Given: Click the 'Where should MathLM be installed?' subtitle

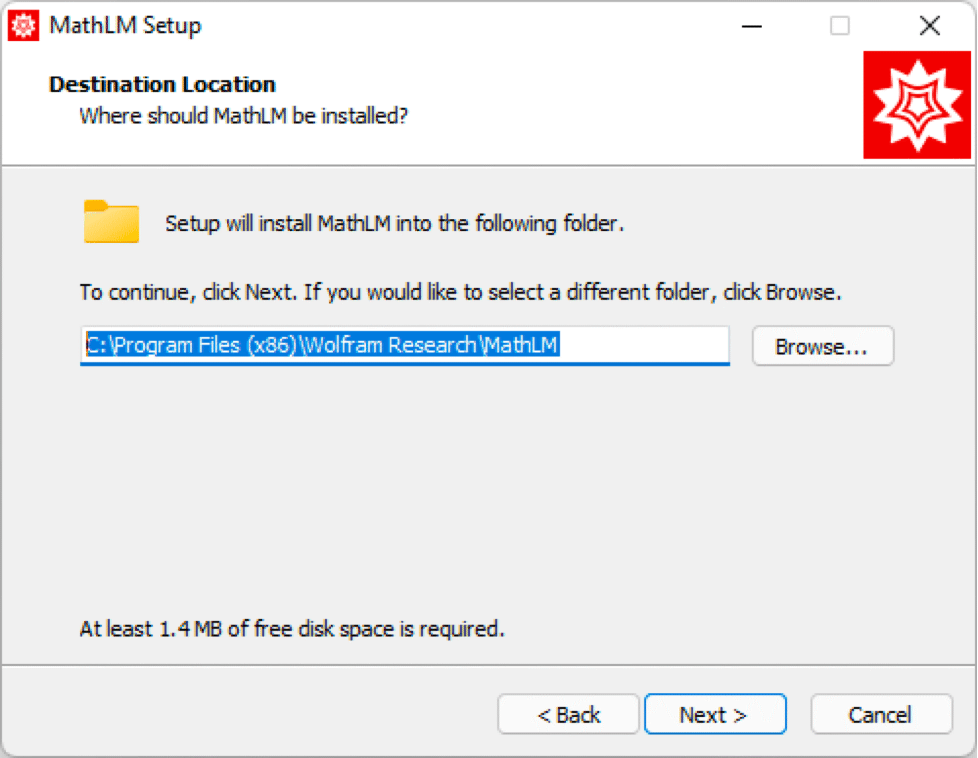Looking at the screenshot, I should pyautogui.click(x=243, y=115).
